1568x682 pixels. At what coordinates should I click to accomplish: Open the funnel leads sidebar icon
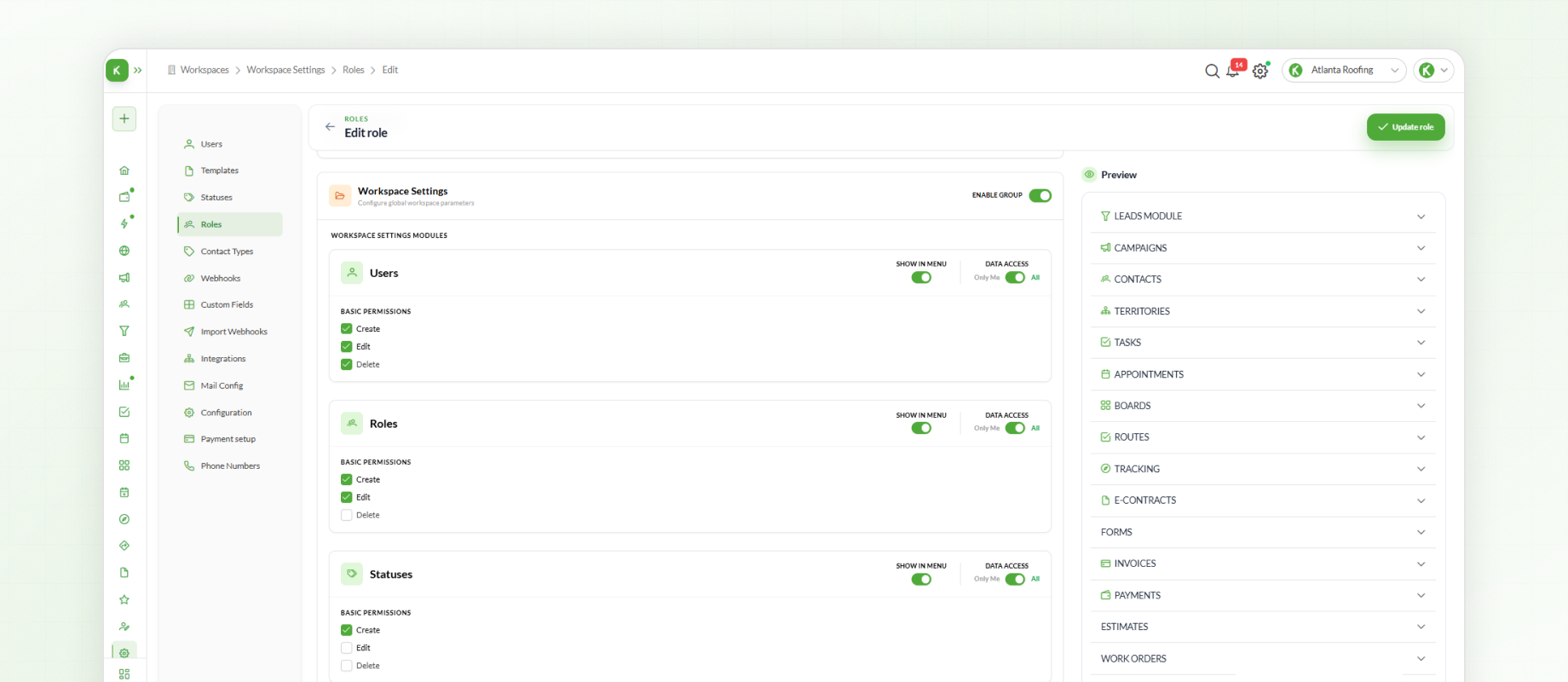124,331
